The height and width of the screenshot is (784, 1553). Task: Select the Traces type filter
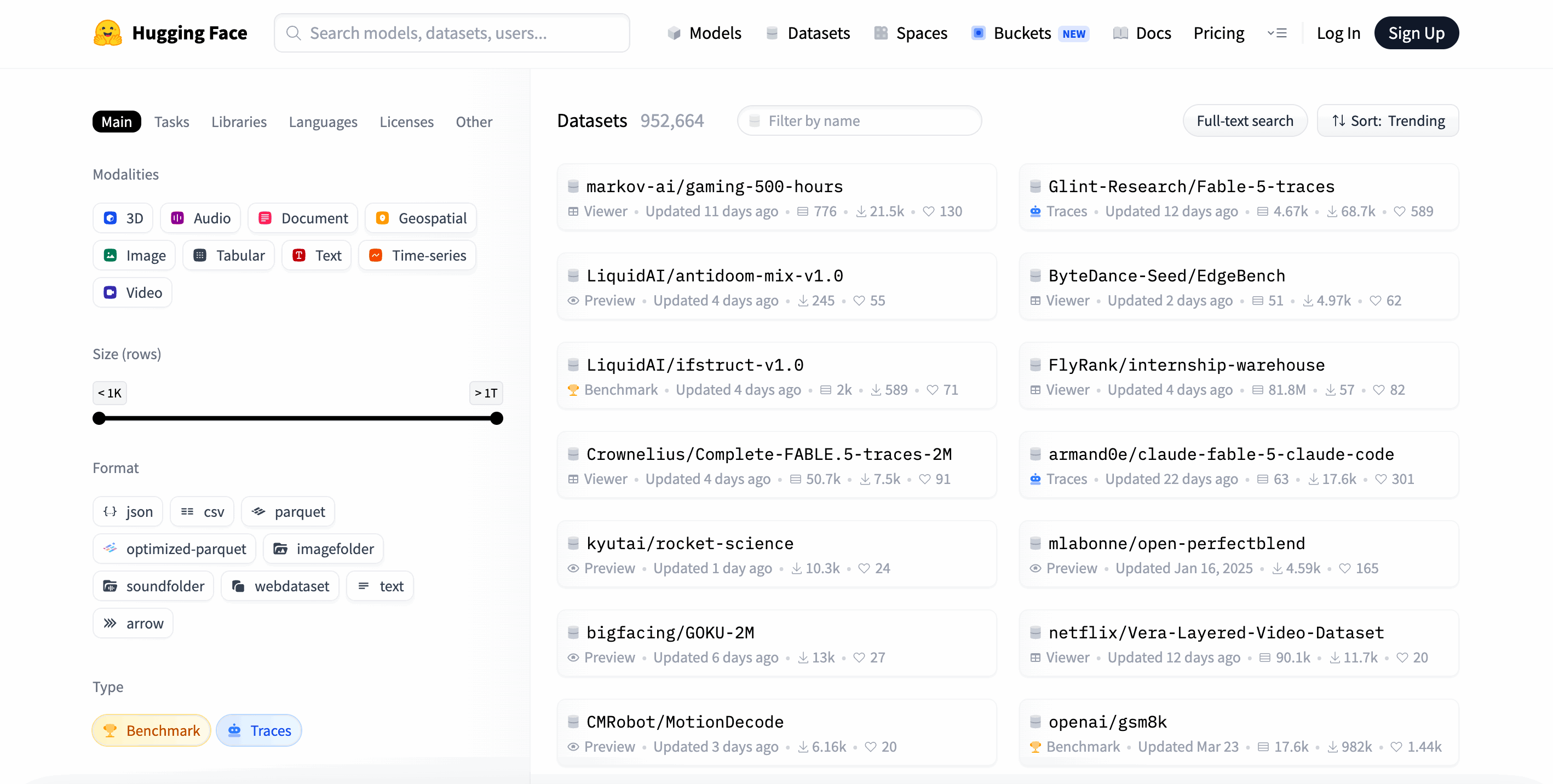(259, 730)
